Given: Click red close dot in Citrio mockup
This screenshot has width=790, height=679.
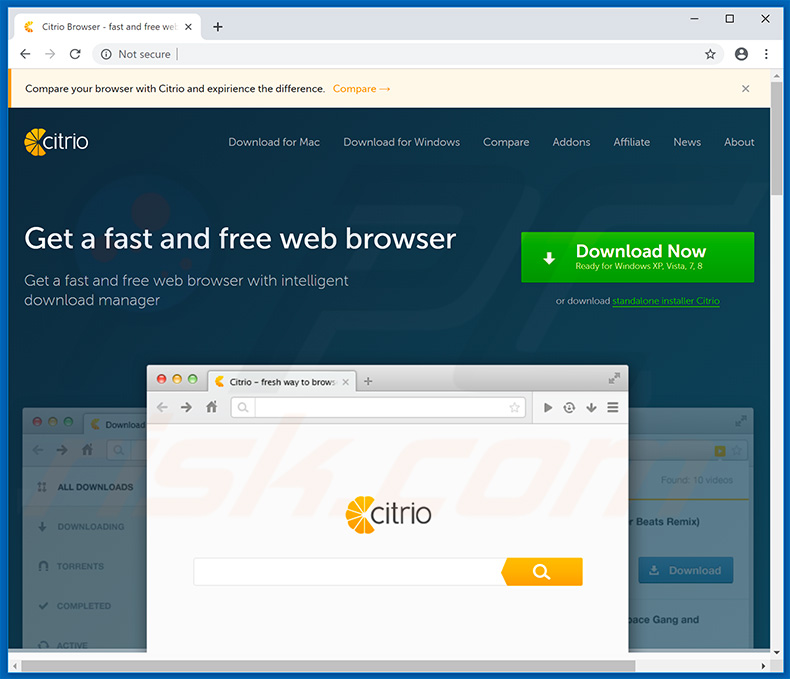Looking at the screenshot, I should [x=161, y=379].
